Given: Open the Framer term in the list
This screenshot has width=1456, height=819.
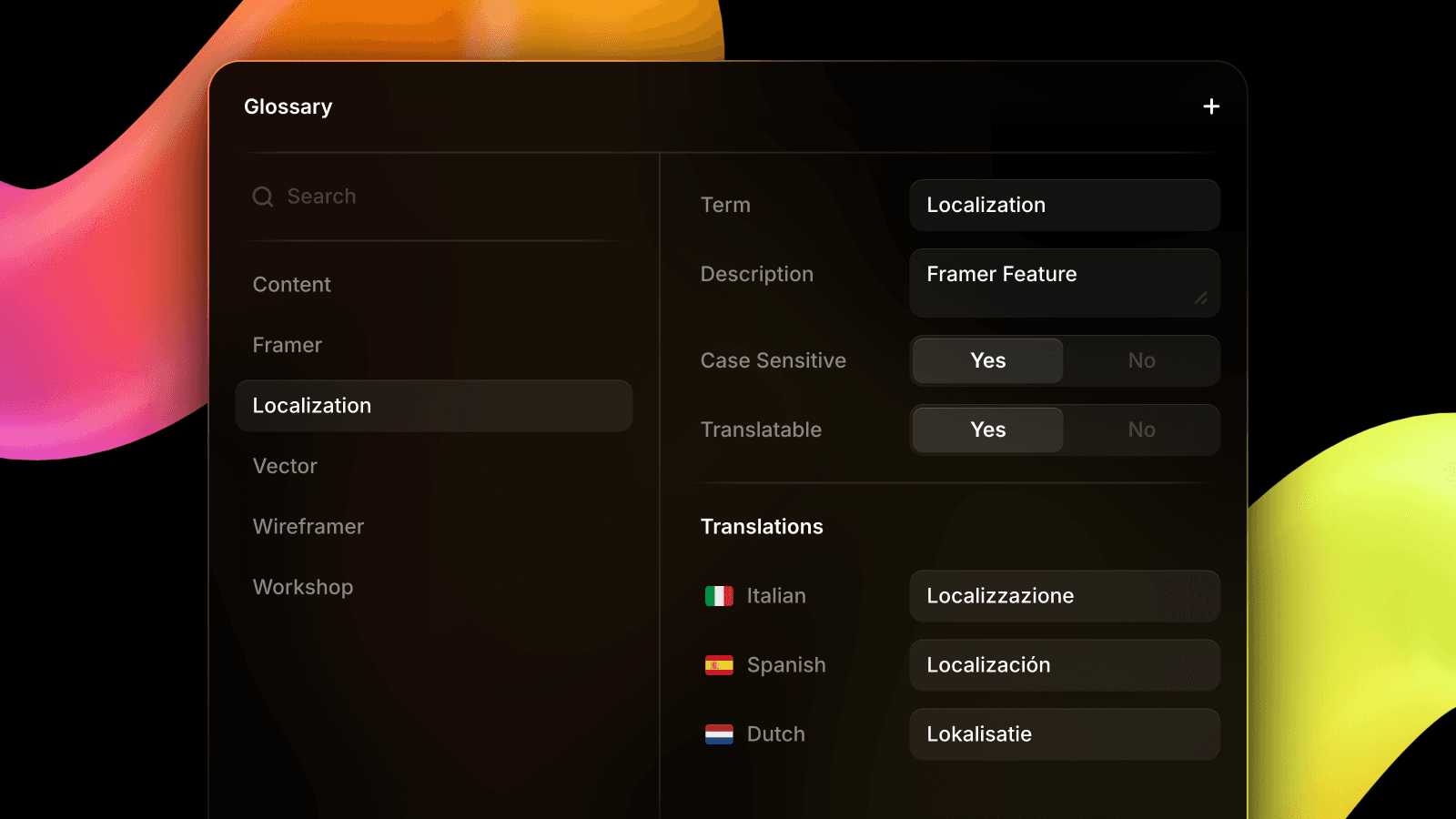Looking at the screenshot, I should point(288,346).
